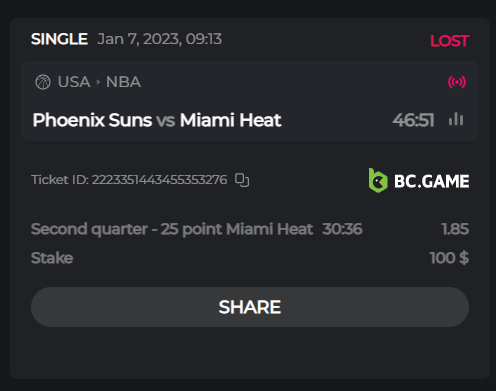Screen dimensions: 496x391
Task: Open the NBA league link
Action: click(123, 82)
